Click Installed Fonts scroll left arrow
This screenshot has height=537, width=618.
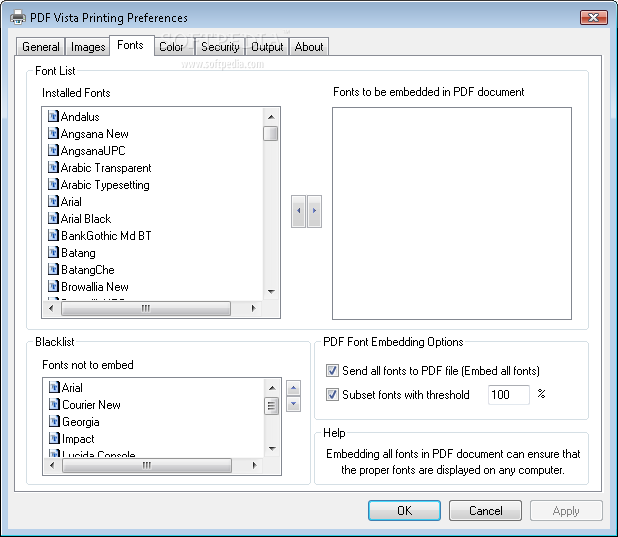[x=51, y=308]
